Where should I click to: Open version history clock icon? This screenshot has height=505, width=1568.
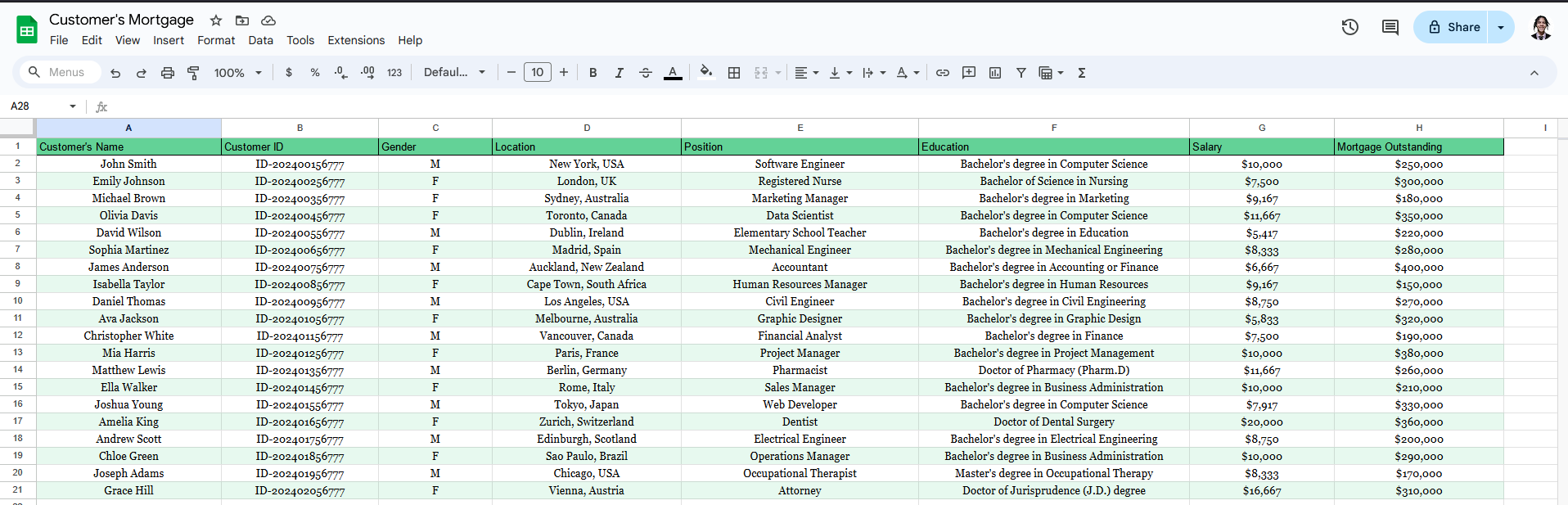(1350, 27)
